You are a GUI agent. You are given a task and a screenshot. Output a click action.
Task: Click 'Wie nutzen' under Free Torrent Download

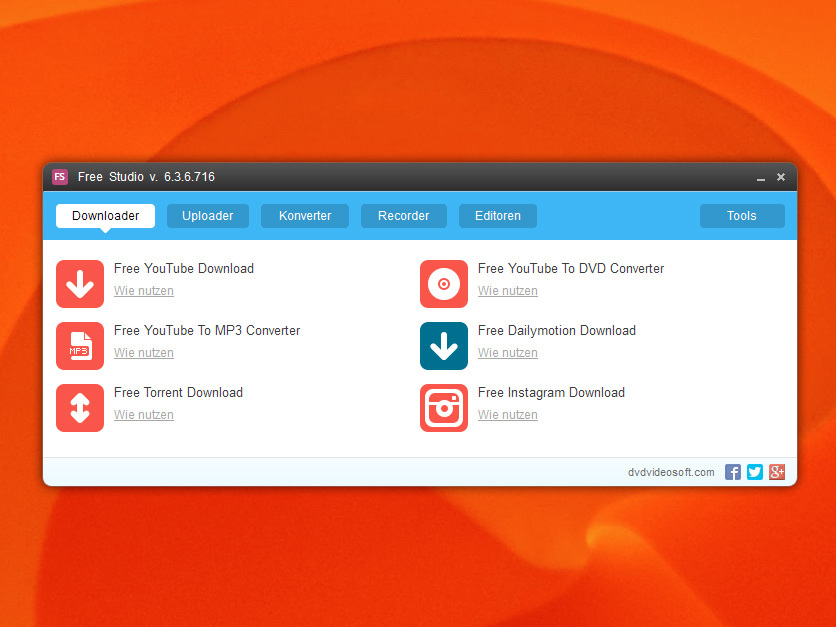(144, 414)
